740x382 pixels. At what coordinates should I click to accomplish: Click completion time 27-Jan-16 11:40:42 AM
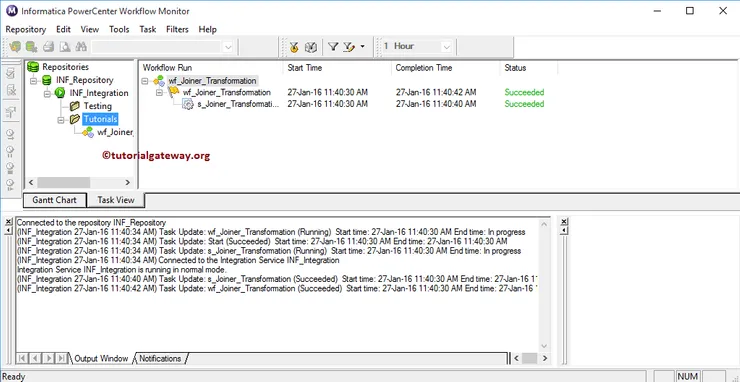436,92
